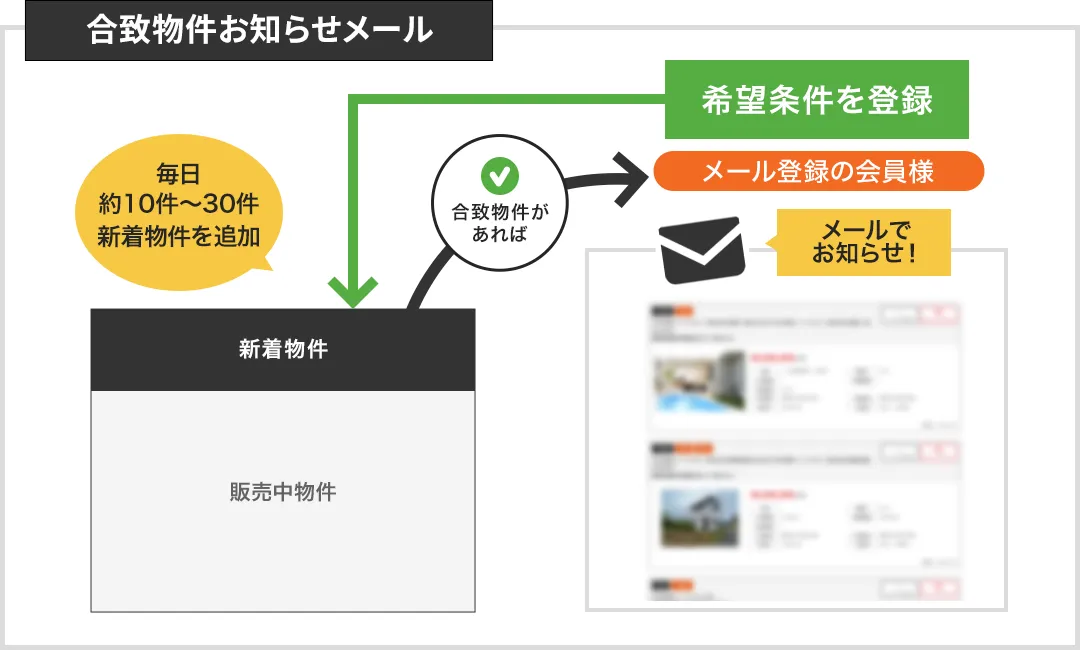
Task: Click the 合致物件があれば circle text
Action: tap(499, 222)
